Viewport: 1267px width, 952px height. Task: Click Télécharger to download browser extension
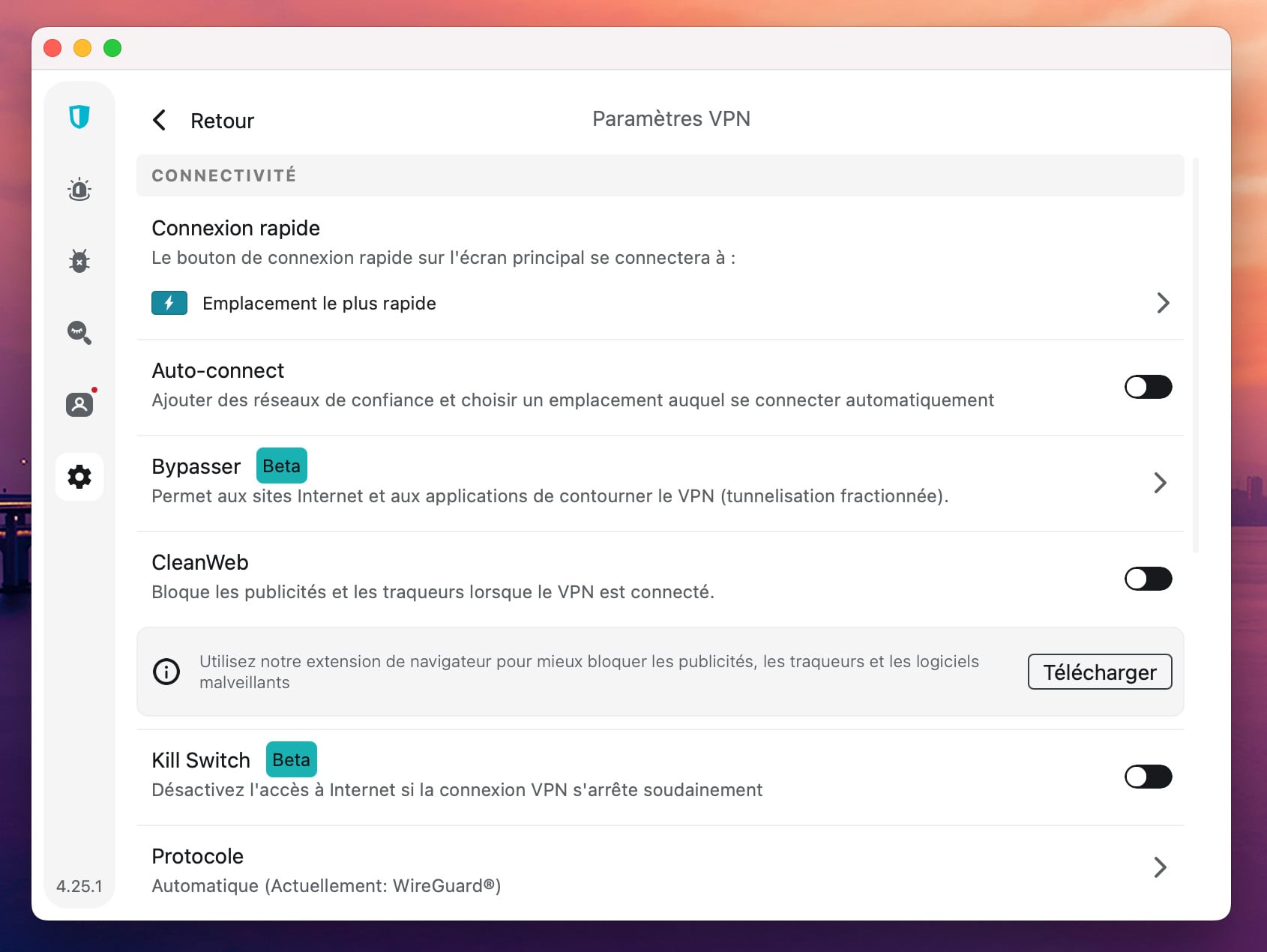(x=1100, y=672)
